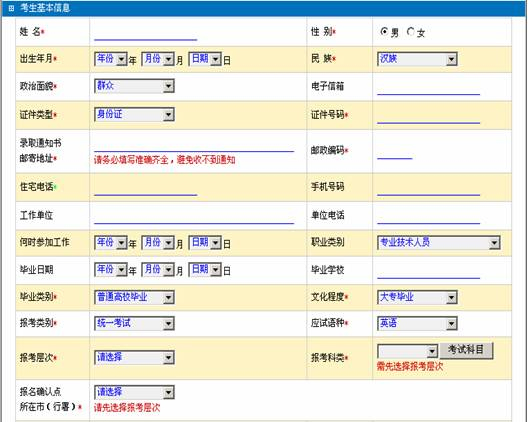Open birth year 年份 dropdown in 出生年月
This screenshot has width=528, height=422.
click(111, 59)
